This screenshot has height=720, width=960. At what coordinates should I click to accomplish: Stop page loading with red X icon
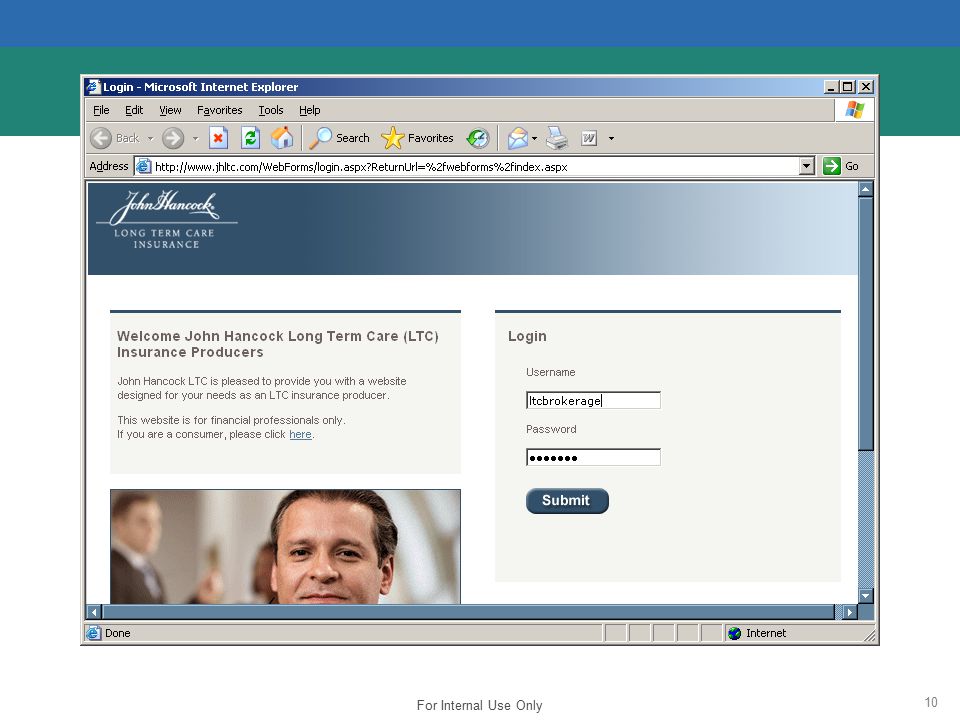[x=218, y=138]
